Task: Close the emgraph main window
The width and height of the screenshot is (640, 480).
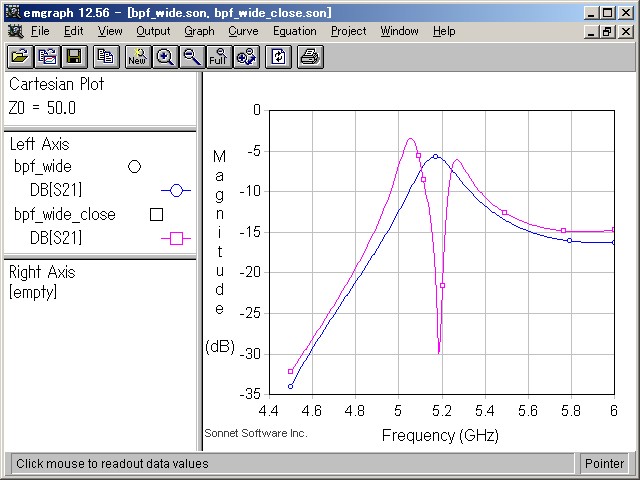Action: [625, 13]
